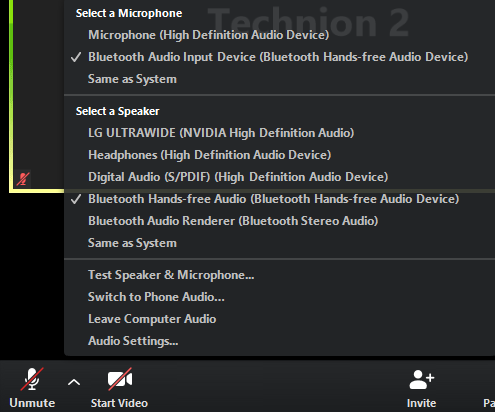Set speaker to Same as System

tap(132, 243)
